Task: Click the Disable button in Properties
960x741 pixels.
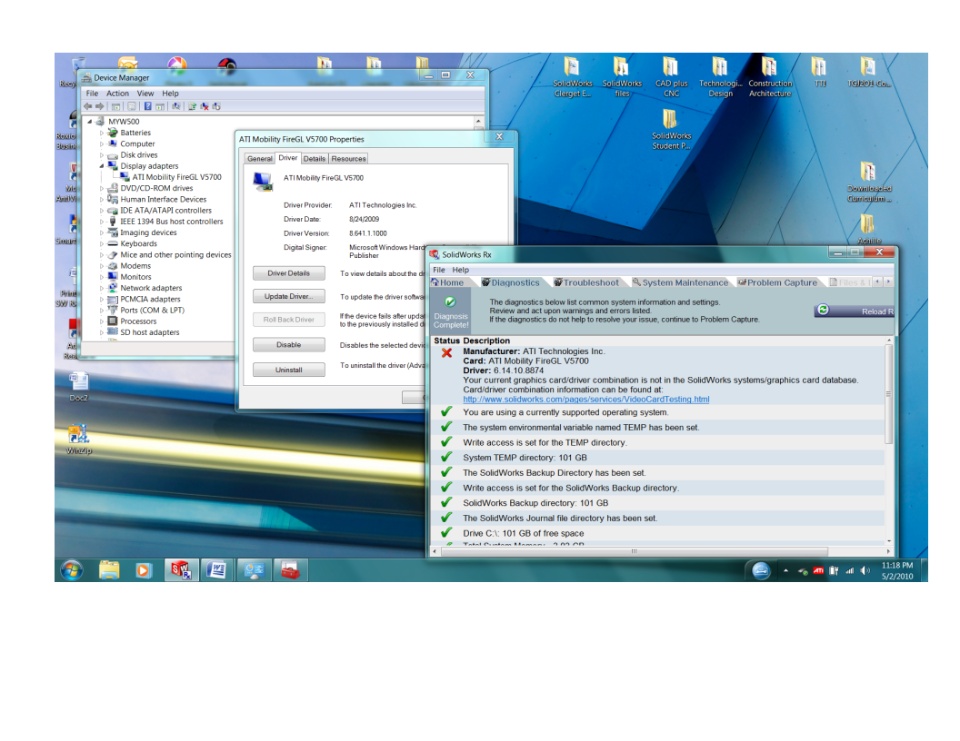Action: [288, 345]
